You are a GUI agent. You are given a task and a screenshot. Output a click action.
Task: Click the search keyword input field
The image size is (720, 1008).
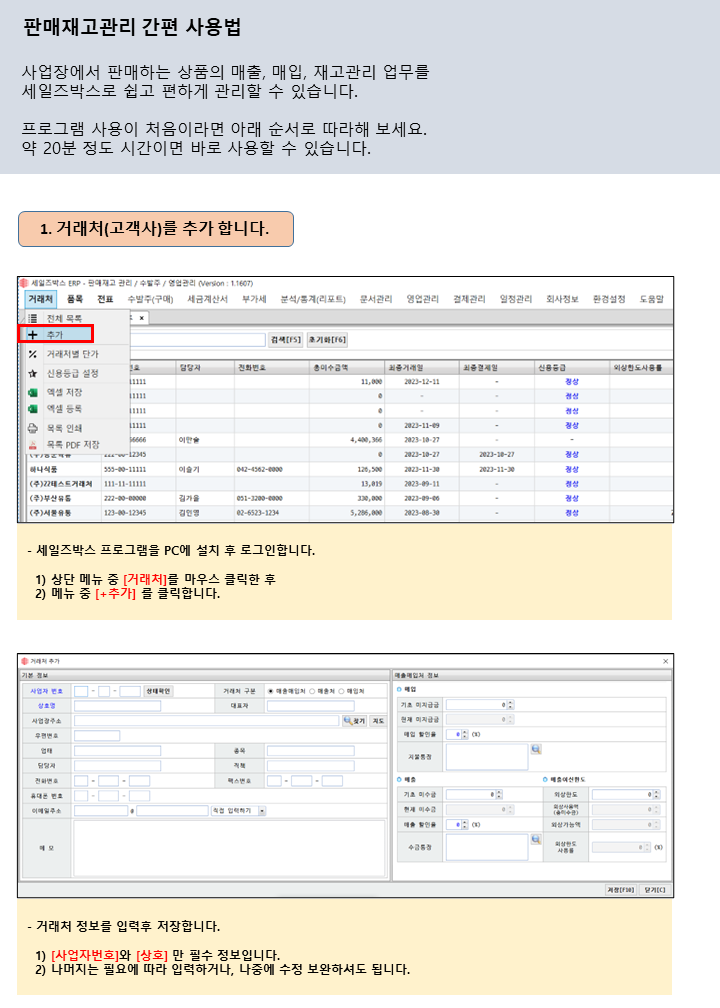point(197,339)
